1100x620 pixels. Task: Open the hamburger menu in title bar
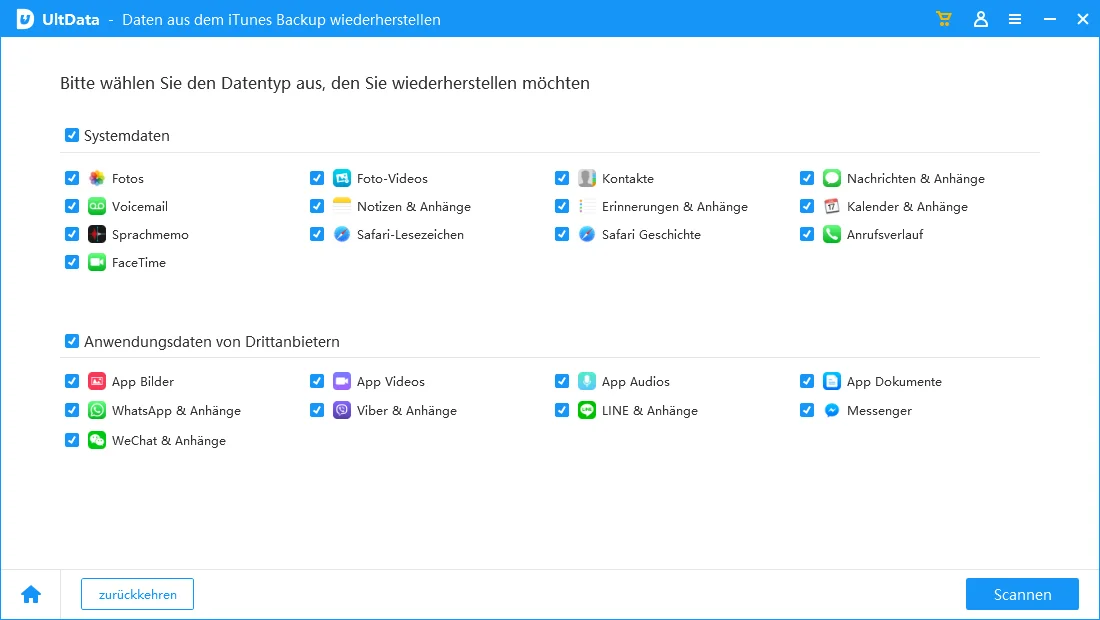[1014, 19]
